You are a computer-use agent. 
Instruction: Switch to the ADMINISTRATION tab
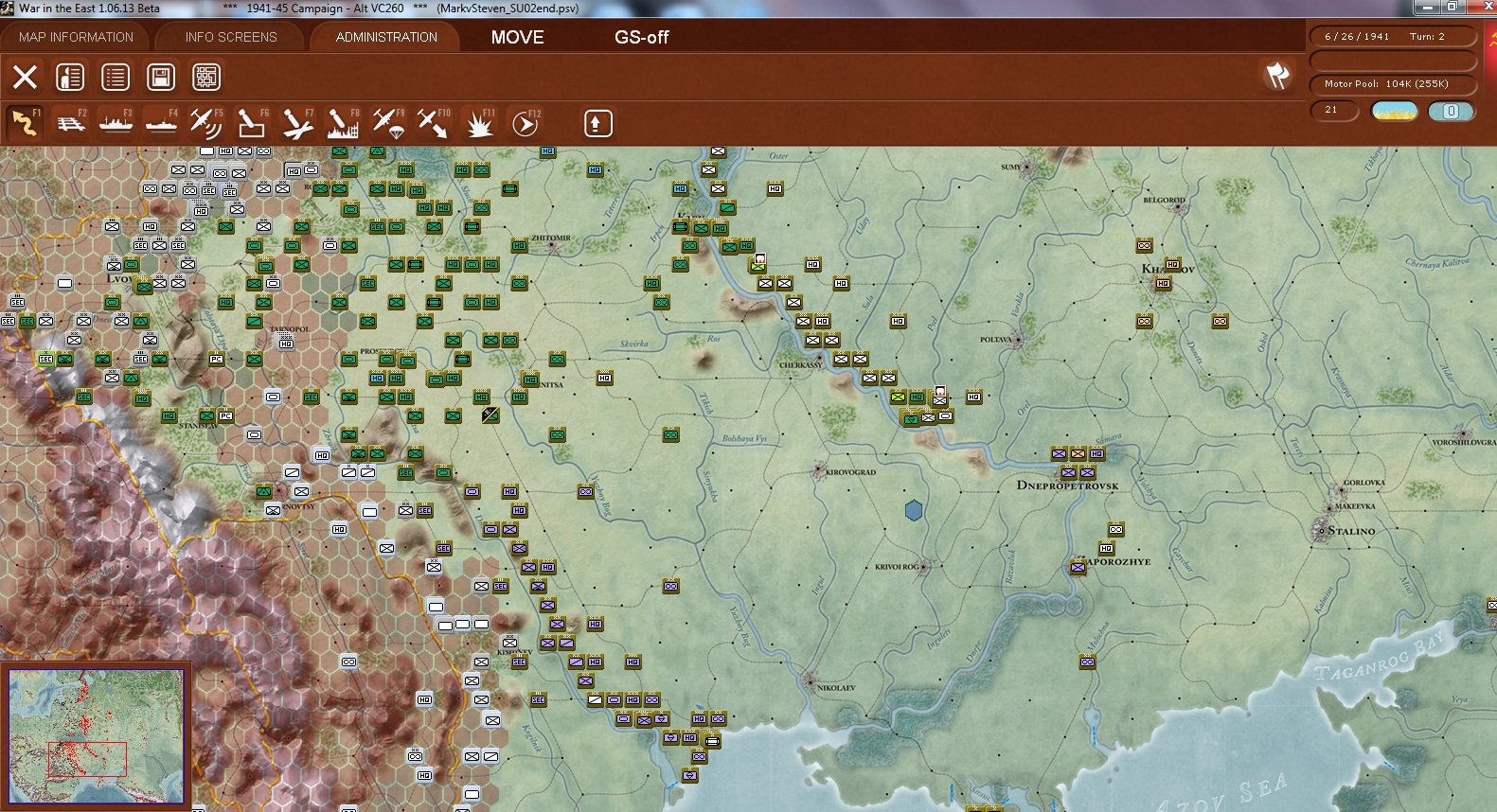point(386,37)
